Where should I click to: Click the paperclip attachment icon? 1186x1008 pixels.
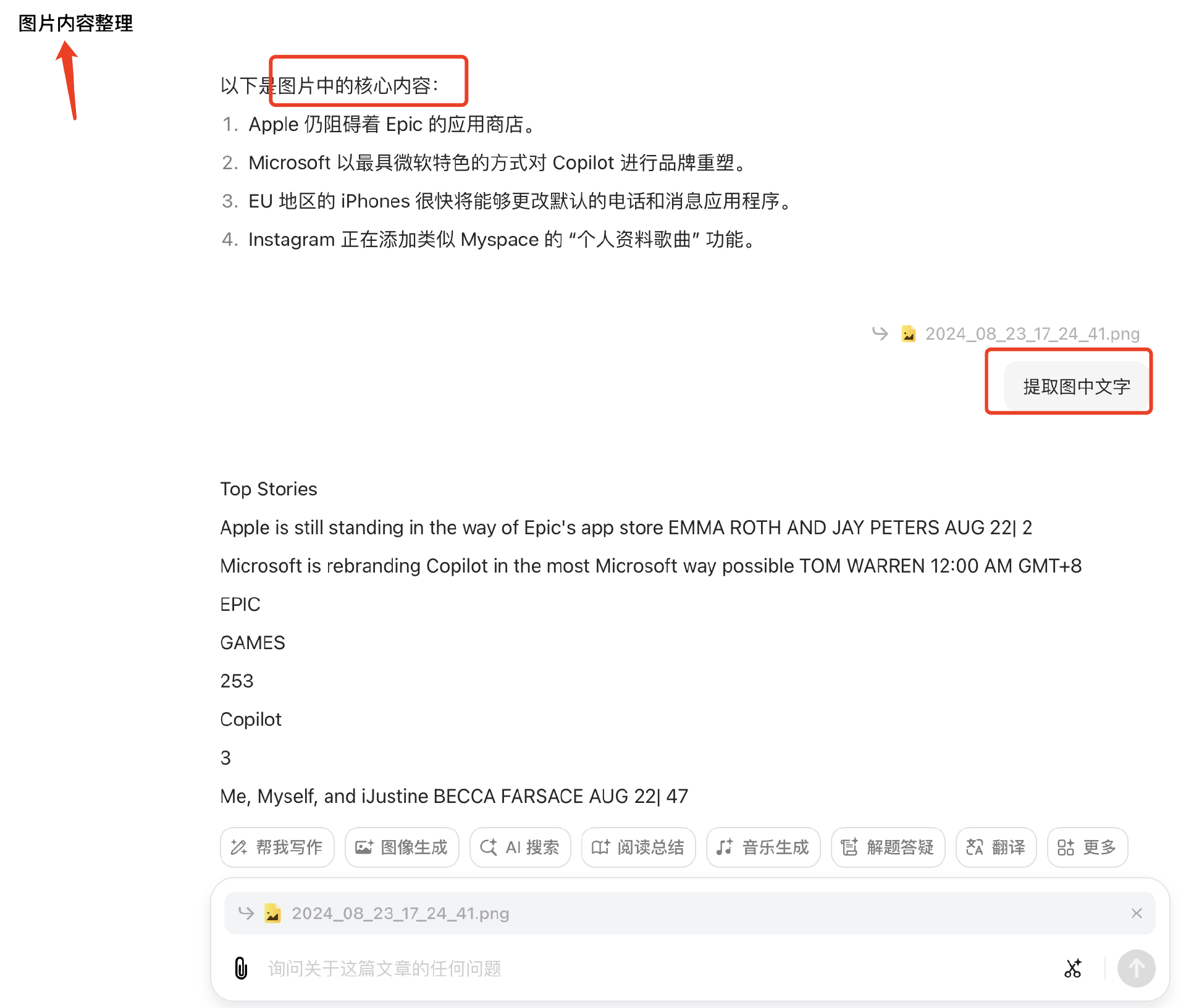[241, 968]
